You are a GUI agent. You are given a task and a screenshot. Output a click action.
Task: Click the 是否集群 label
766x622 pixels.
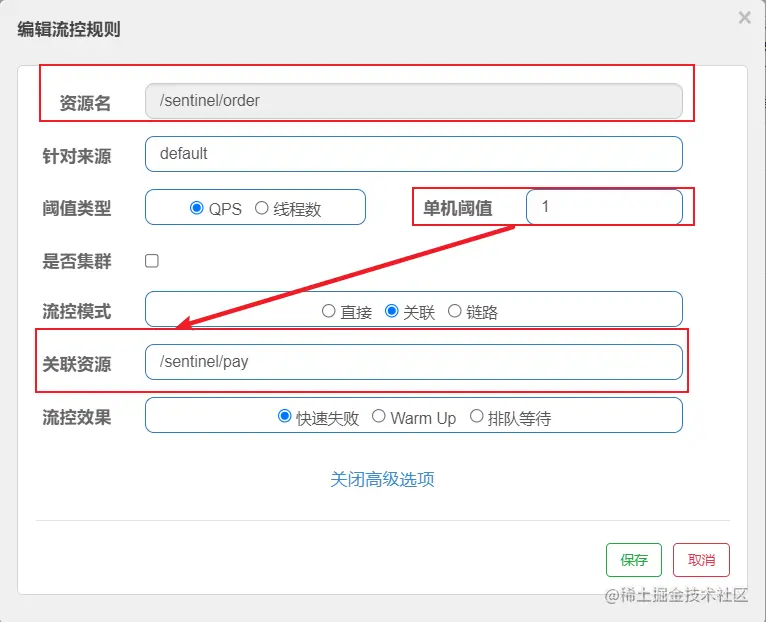pyautogui.click(x=77, y=261)
